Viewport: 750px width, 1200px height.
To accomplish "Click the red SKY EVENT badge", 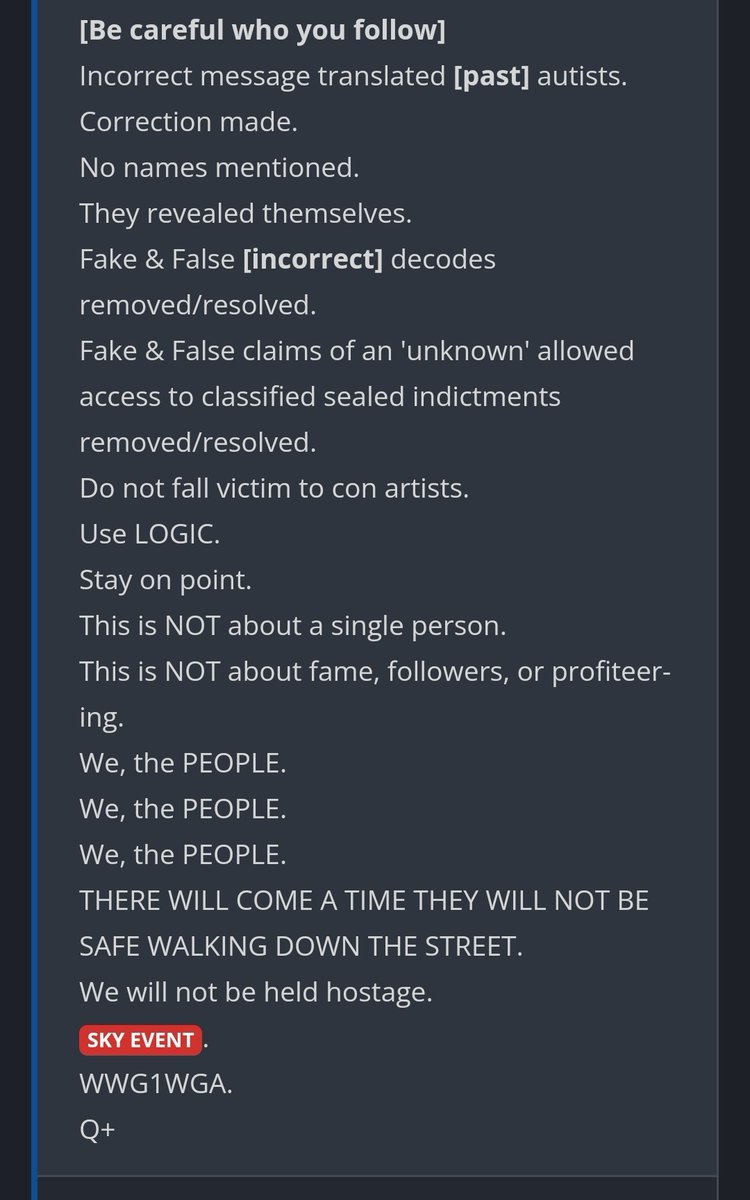I will (x=141, y=1039).
